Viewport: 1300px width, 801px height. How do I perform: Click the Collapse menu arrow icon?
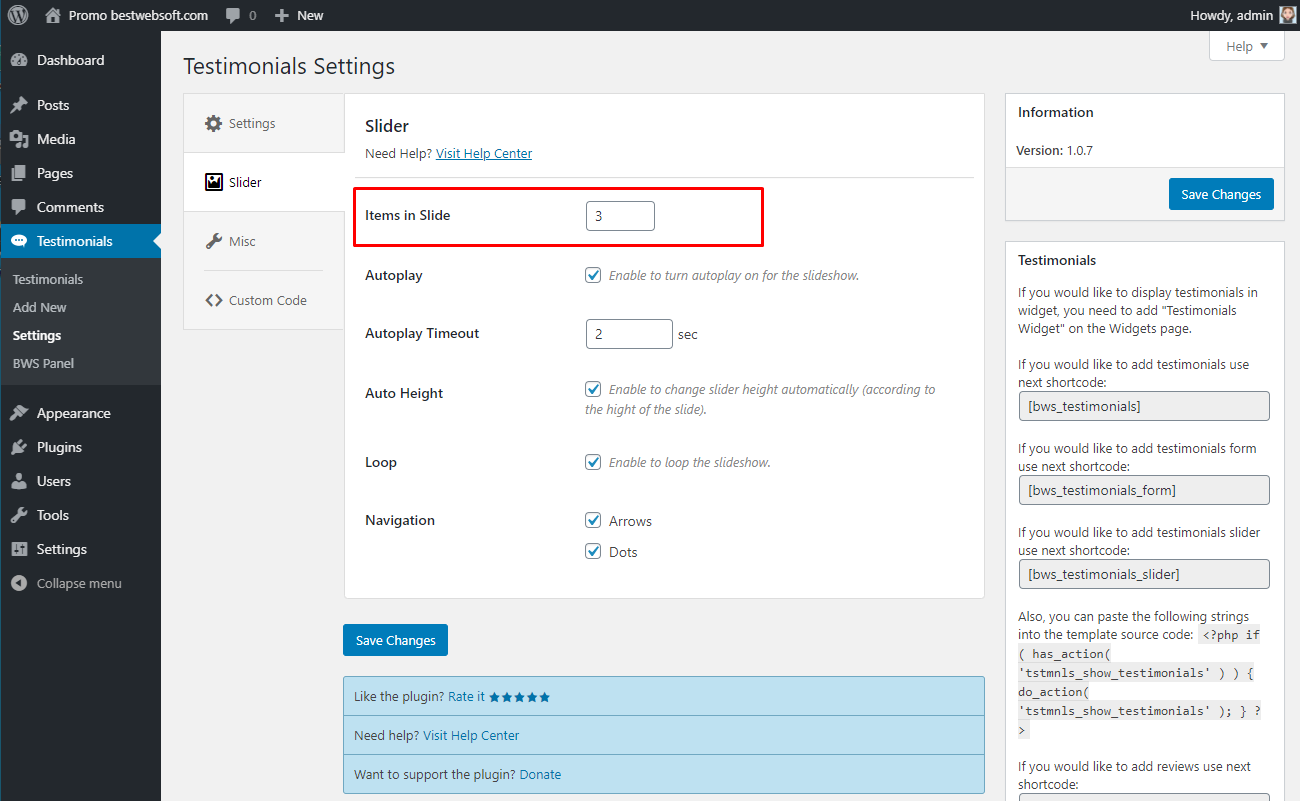click(19, 583)
